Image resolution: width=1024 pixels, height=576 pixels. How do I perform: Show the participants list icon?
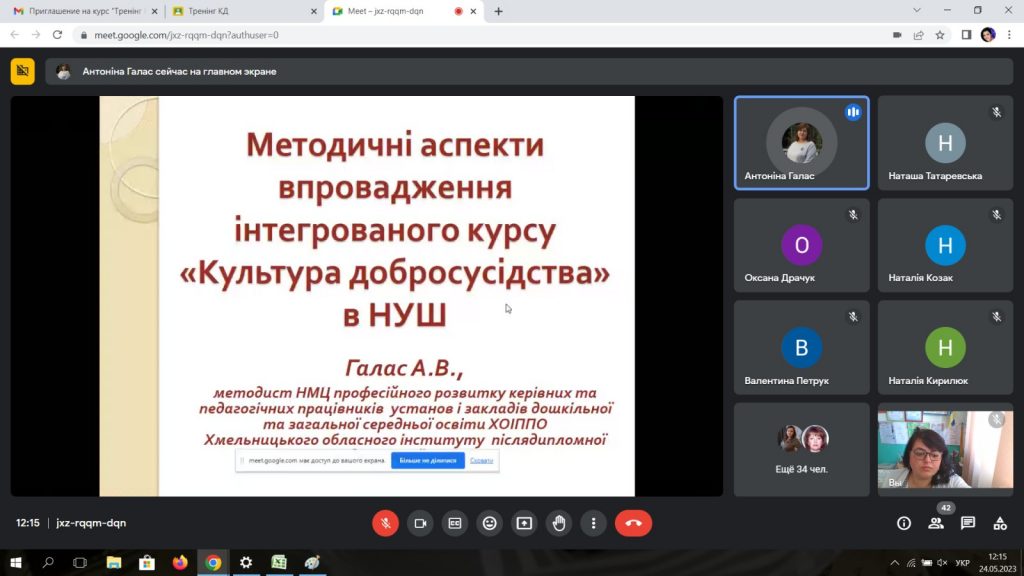tap(936, 523)
